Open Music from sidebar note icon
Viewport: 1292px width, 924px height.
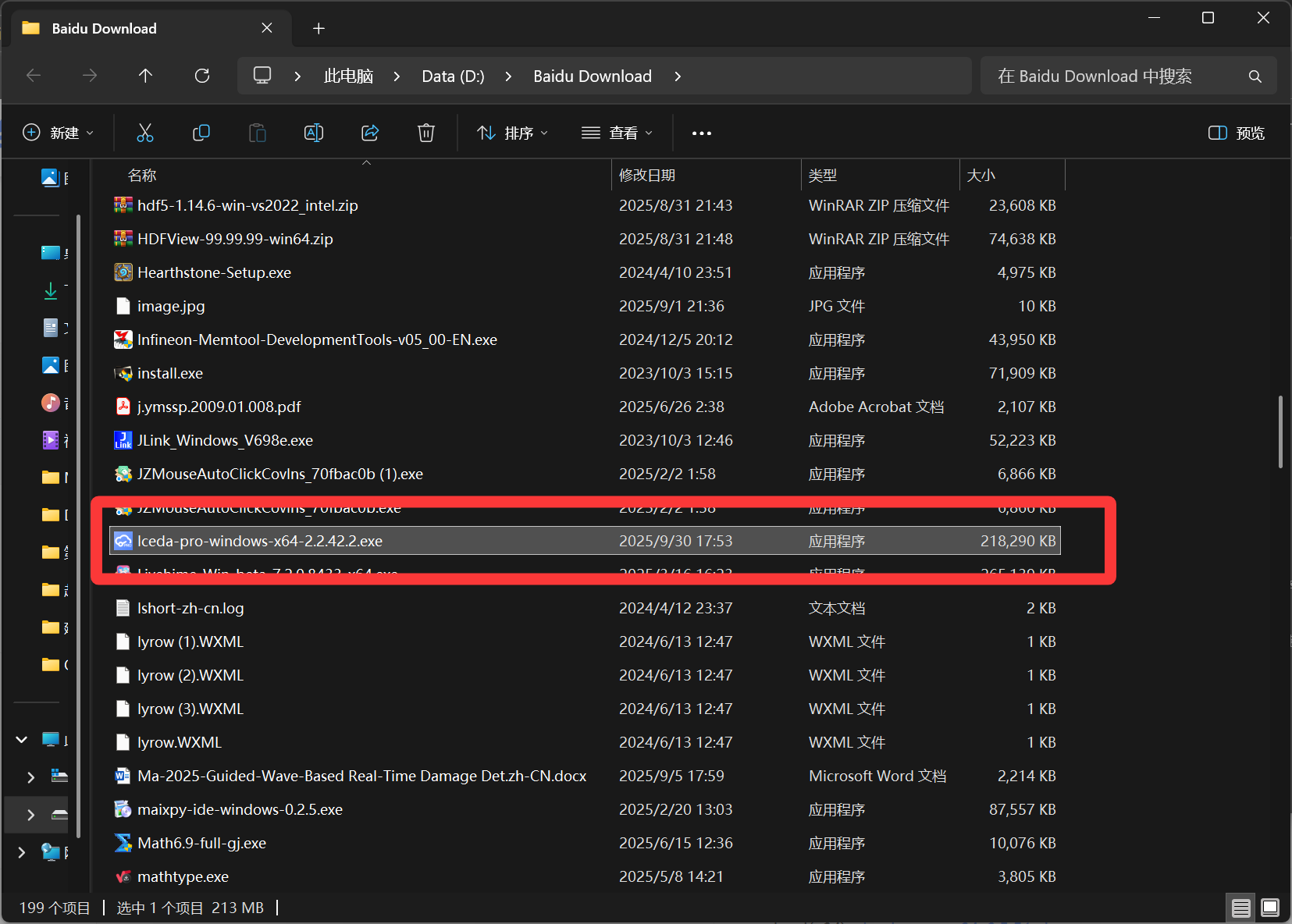coord(51,403)
